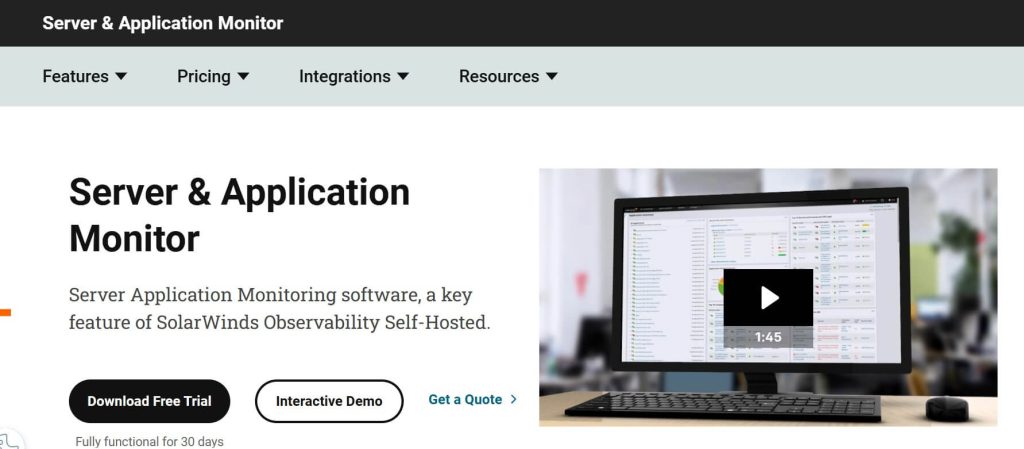Screen dimensions: 1024x449
Task: Click the 'Fully functional for 30 days' text
Action: pyautogui.click(x=150, y=442)
